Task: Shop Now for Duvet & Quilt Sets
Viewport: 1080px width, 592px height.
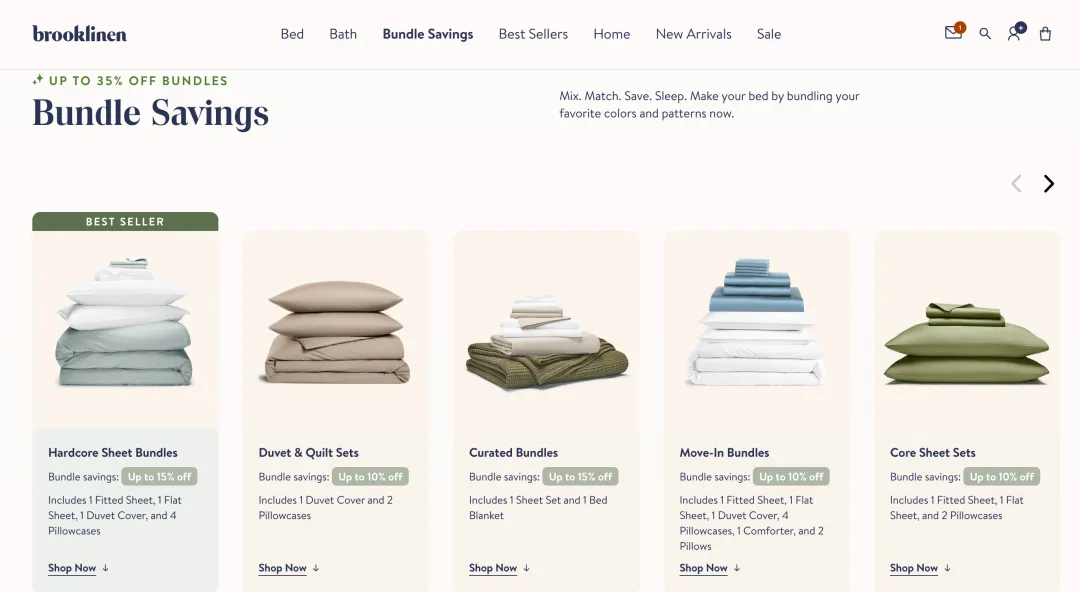Action: pos(282,568)
